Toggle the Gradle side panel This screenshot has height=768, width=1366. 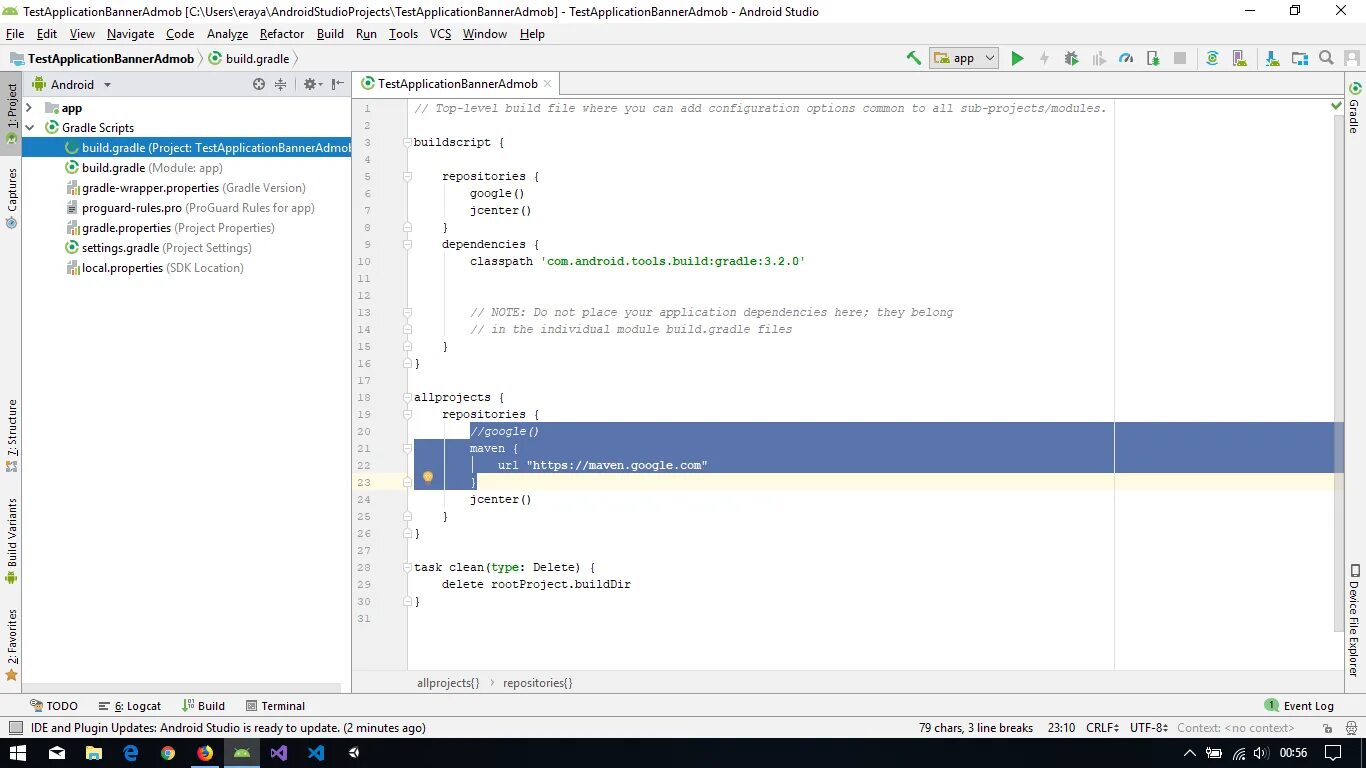[1355, 108]
